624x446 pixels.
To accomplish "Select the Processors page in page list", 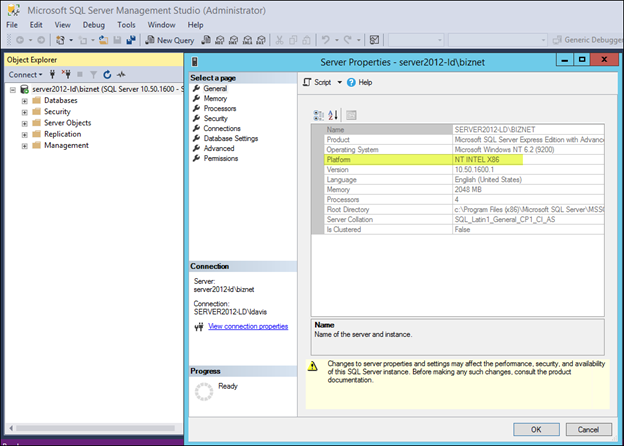I will (x=220, y=108).
